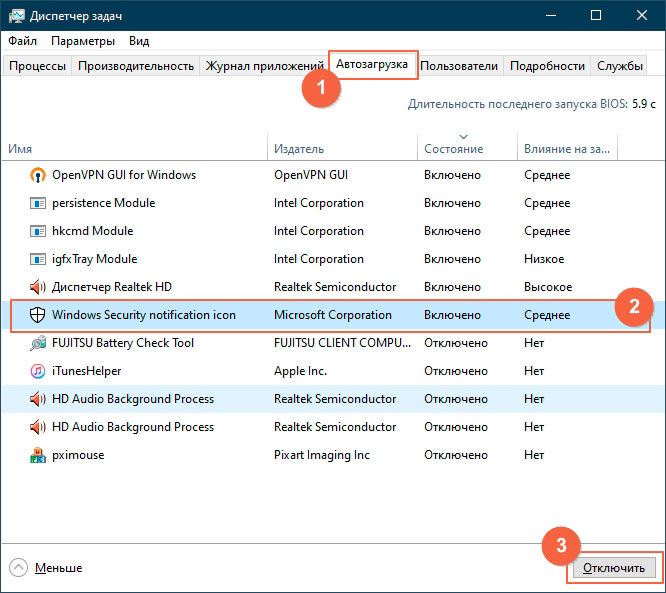Select Windows Security notification icon entry

pos(333,315)
